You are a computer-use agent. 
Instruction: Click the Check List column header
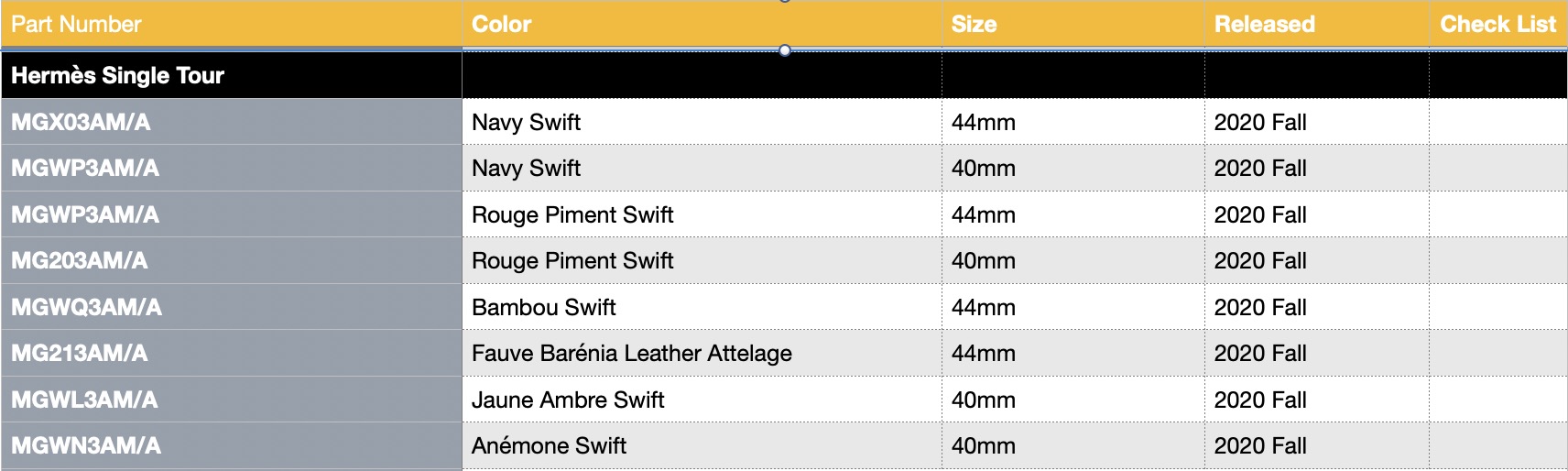pos(1498,24)
